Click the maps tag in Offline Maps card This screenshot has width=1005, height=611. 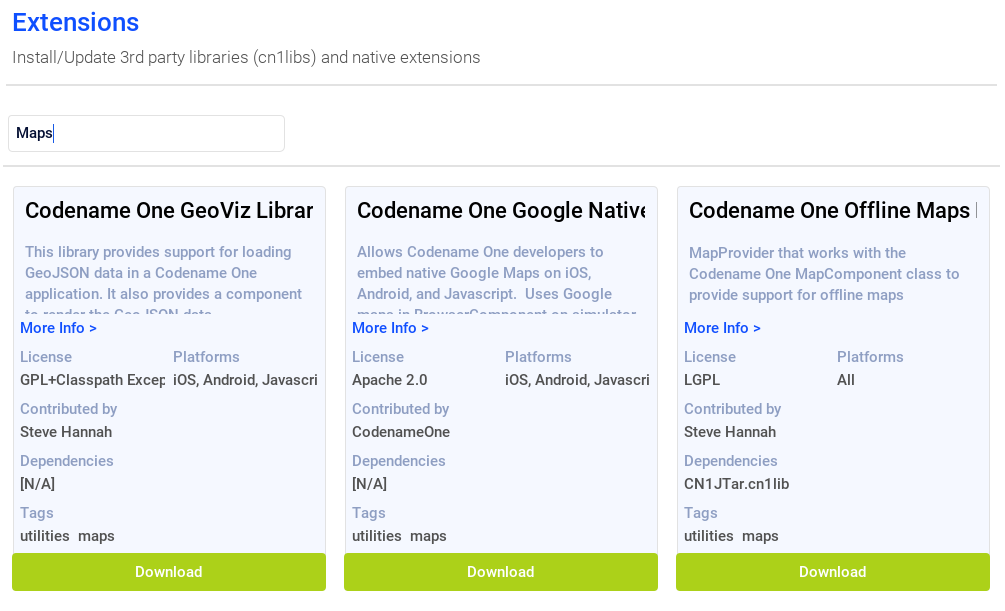[x=760, y=536]
